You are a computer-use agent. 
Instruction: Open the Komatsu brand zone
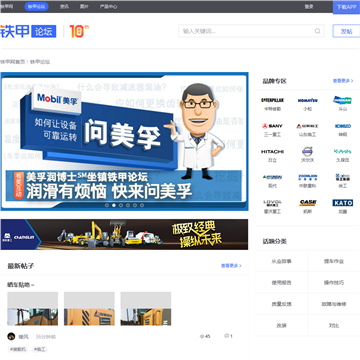coord(307,104)
